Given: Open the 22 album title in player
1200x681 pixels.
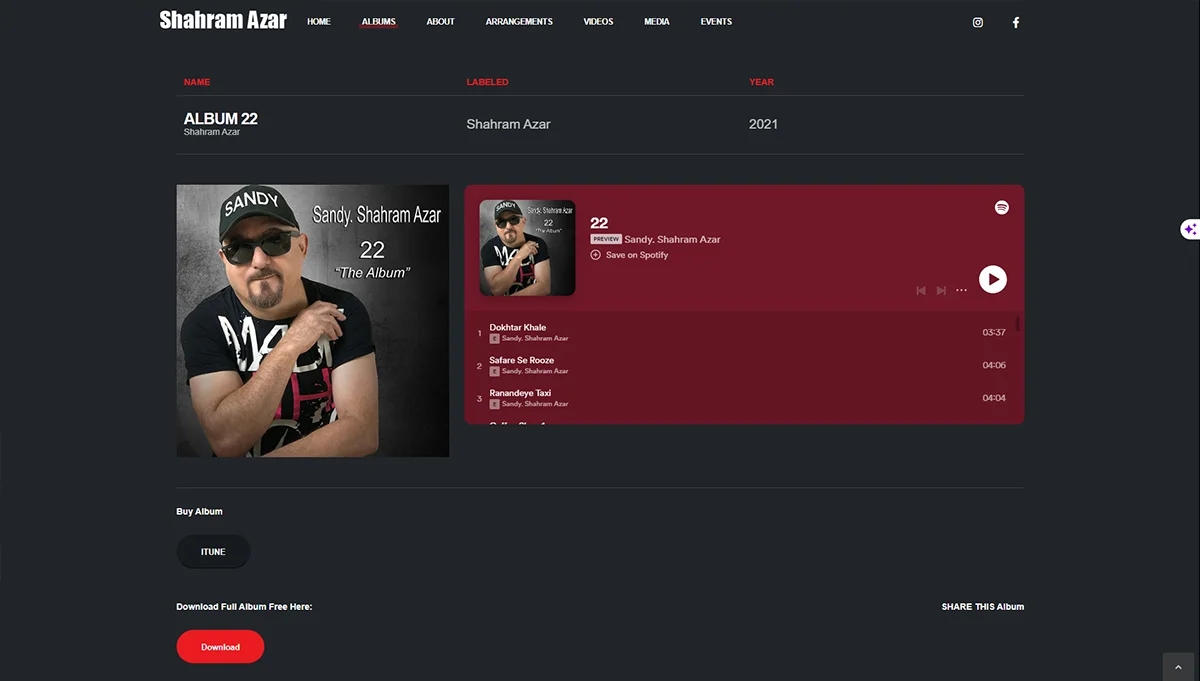Looking at the screenshot, I should (599, 223).
